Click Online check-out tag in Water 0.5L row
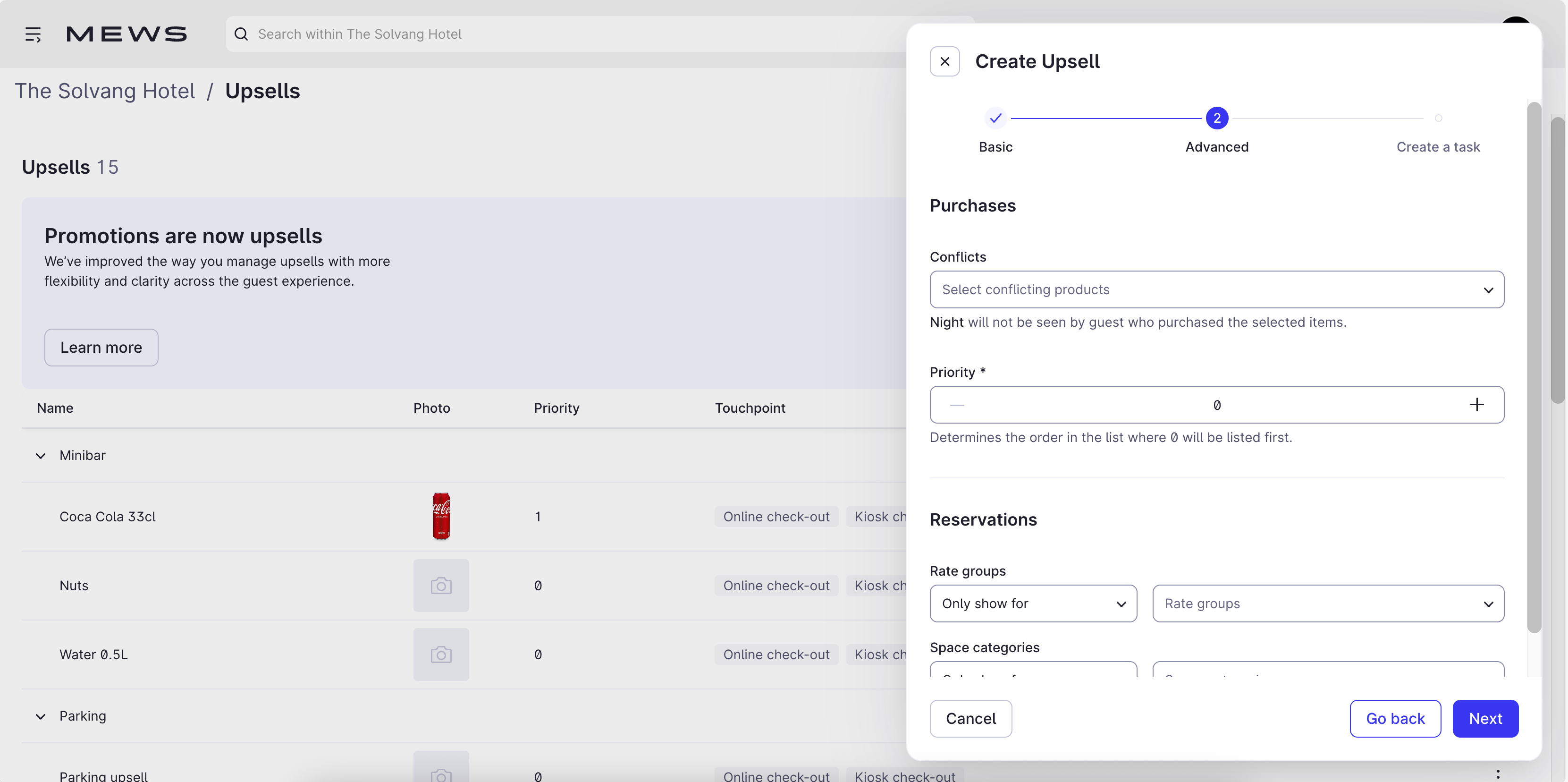 [x=776, y=654]
